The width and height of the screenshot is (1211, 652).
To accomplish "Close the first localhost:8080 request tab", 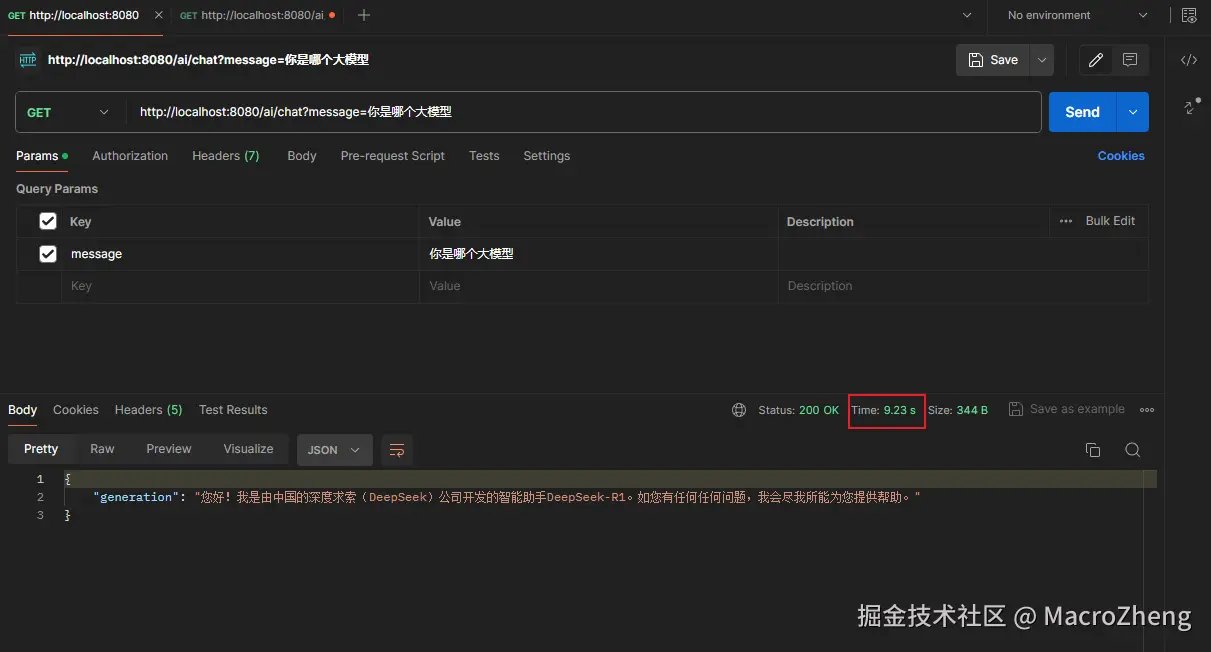I will click(x=158, y=15).
